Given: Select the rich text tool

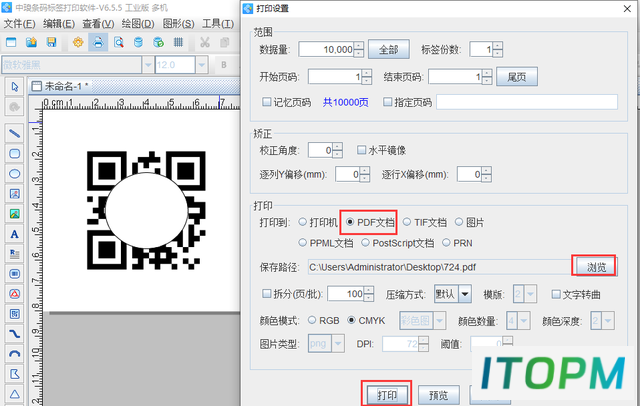Looking at the screenshot, I should [15, 254].
